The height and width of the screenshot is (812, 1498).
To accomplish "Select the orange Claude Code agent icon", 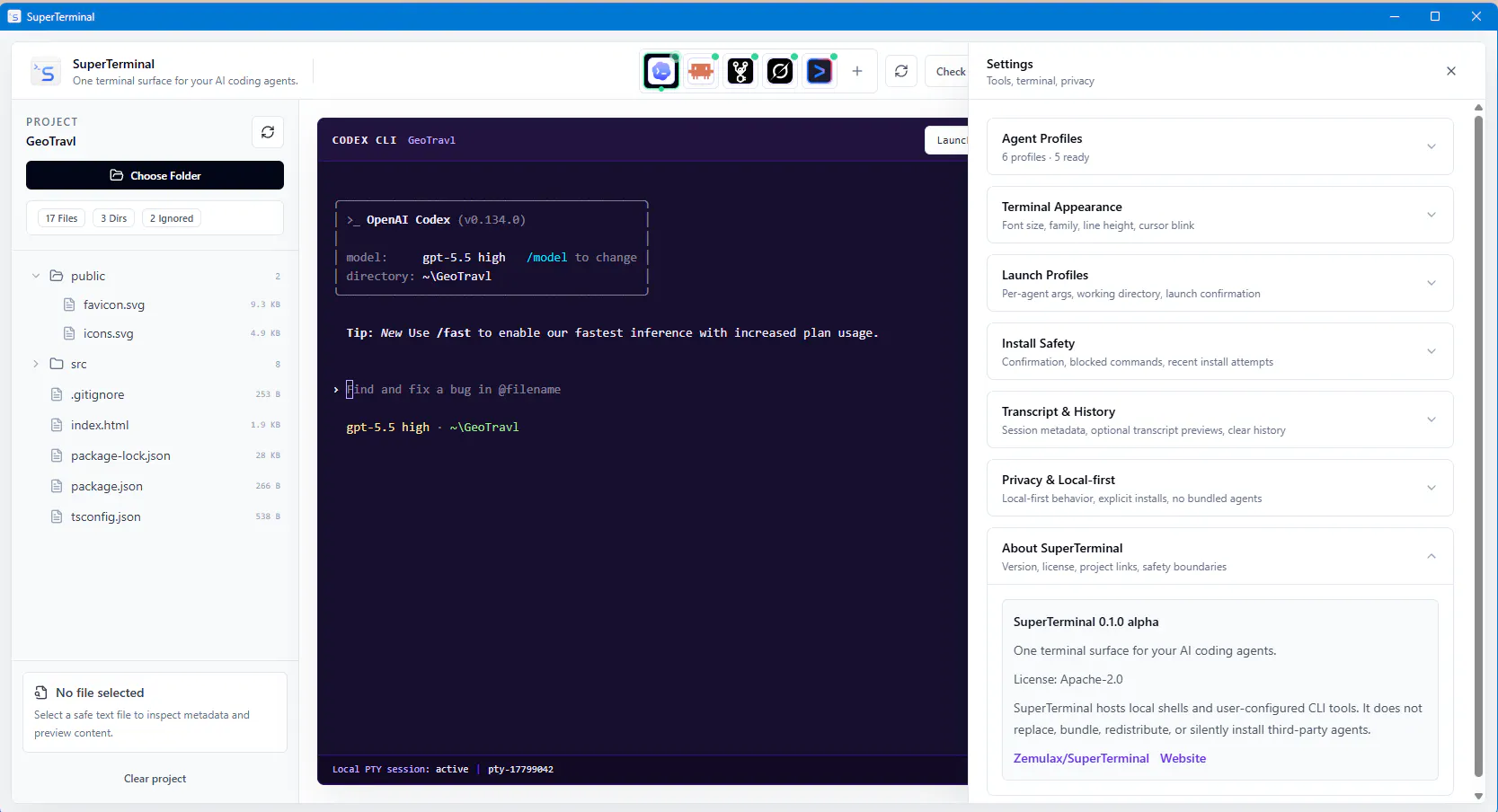I will pos(701,71).
